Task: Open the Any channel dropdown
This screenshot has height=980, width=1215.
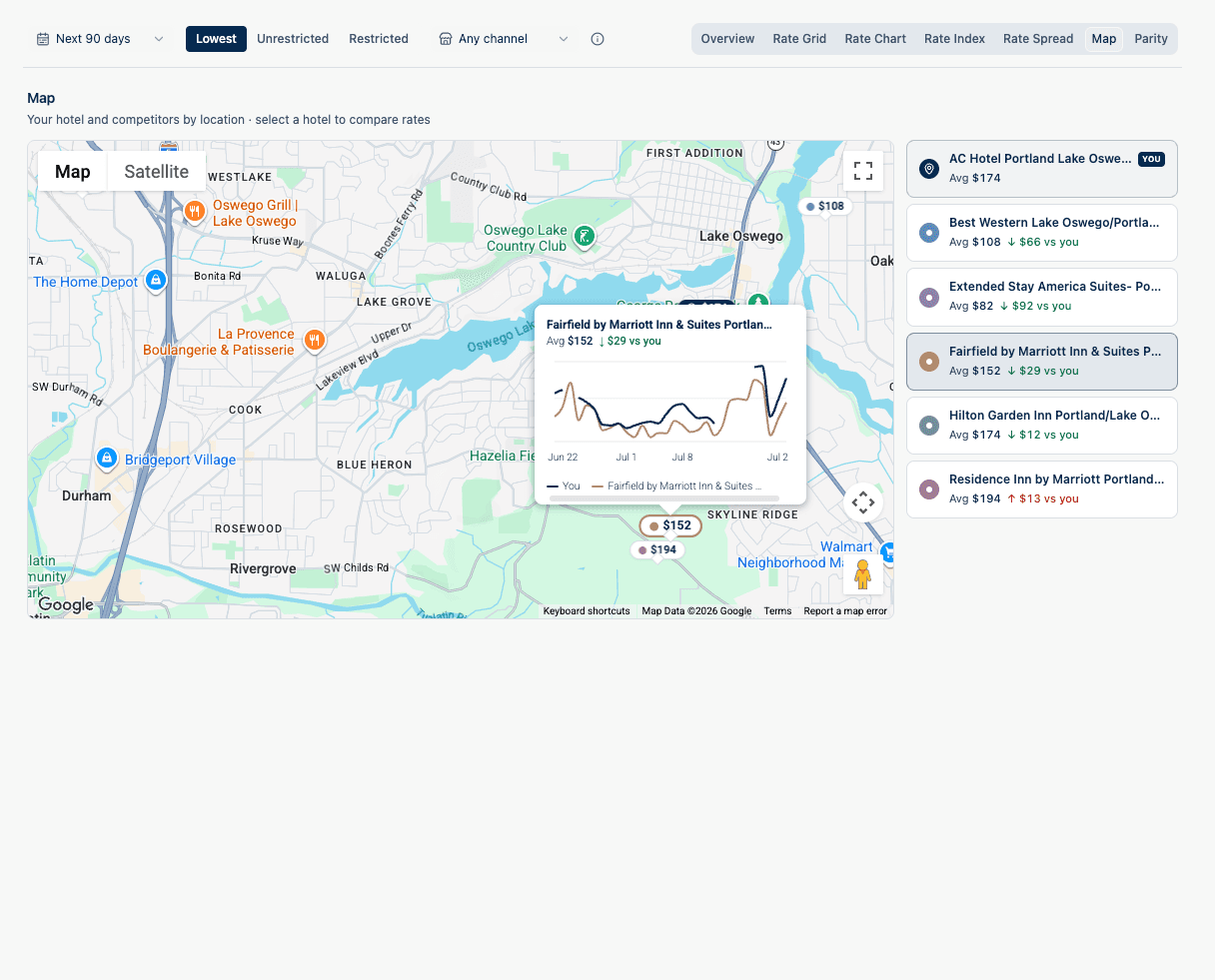Action: point(504,39)
